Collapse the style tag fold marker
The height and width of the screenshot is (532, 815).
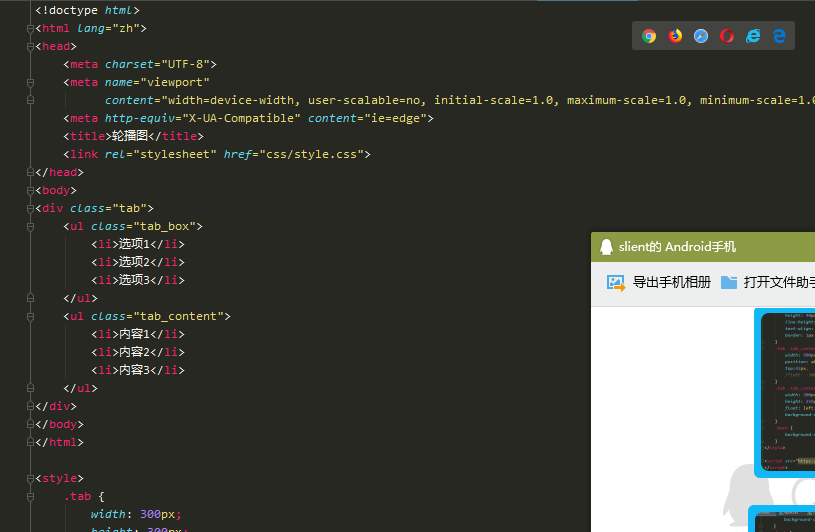(x=30, y=478)
